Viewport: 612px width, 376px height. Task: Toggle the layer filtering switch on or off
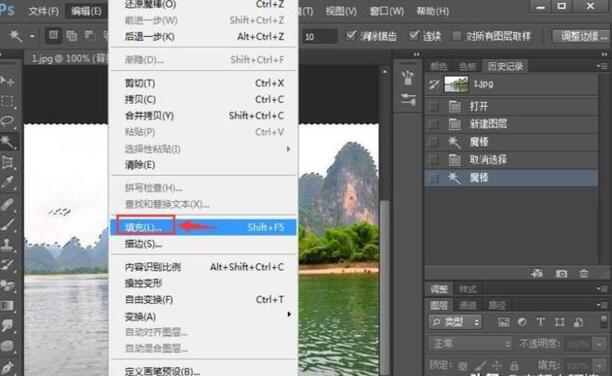pos(603,322)
